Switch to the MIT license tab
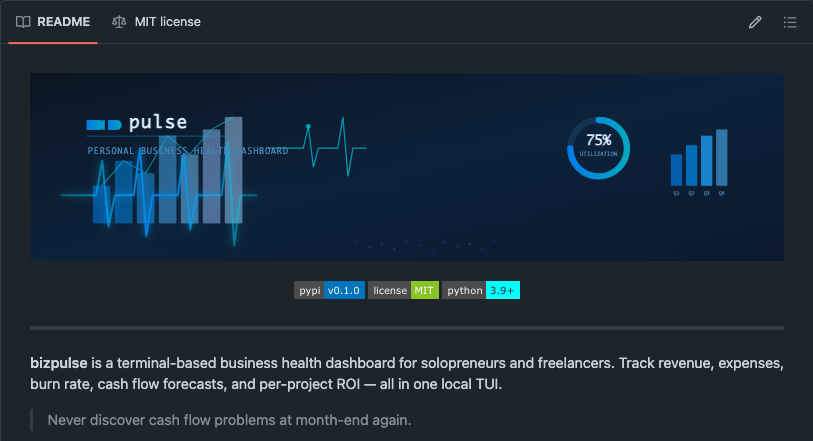Viewport: 813px width, 441px height. pos(157,22)
